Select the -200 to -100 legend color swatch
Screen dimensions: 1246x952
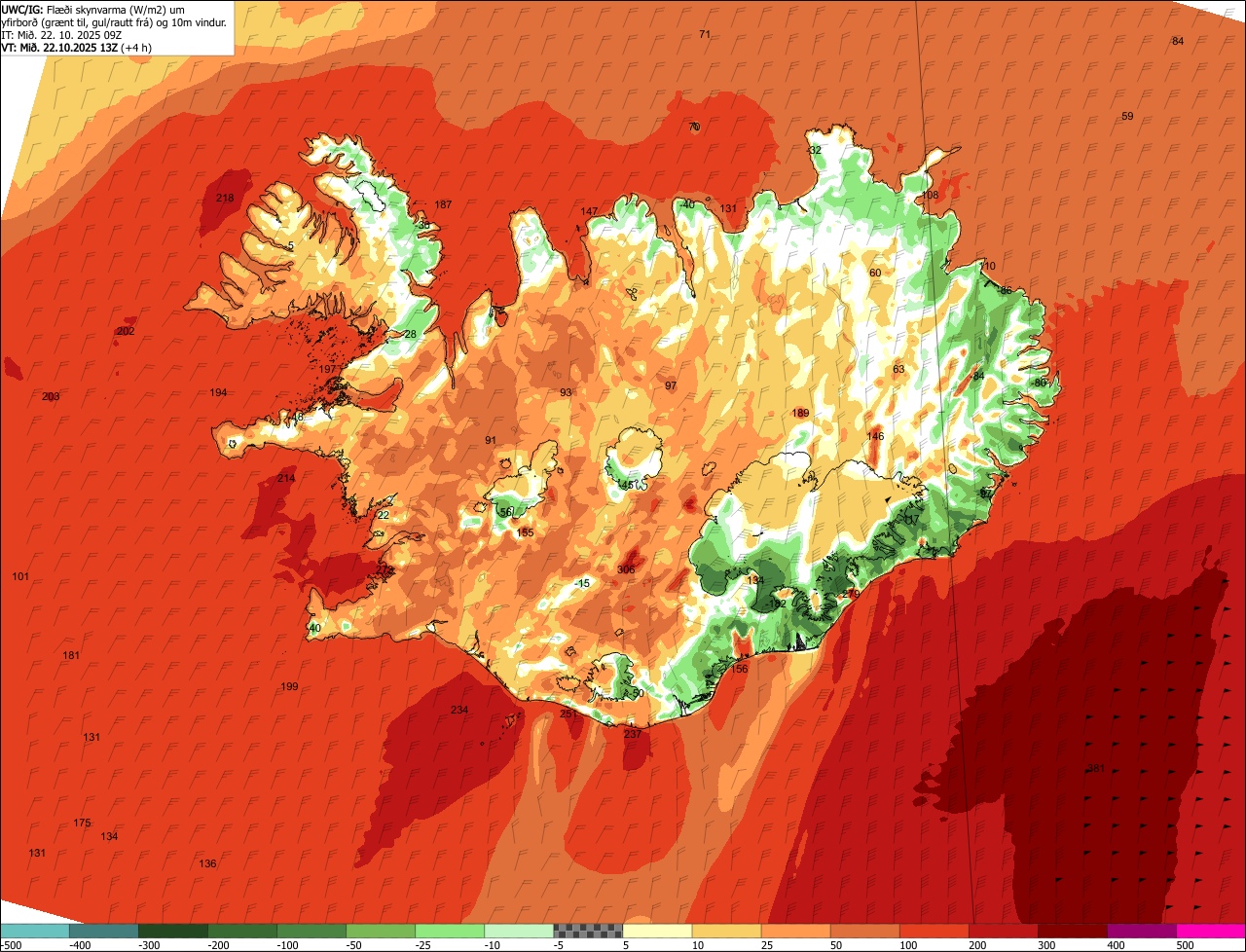pyautogui.click(x=241, y=931)
